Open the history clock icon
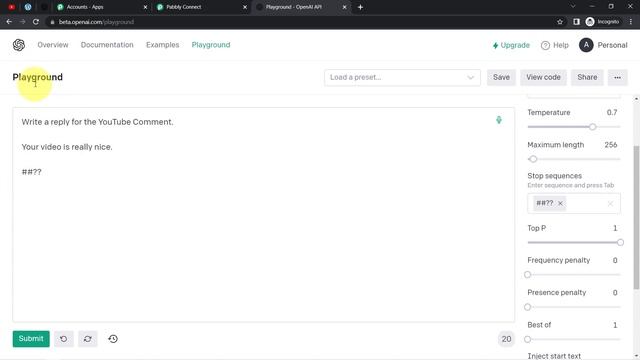The image size is (640, 360). (x=113, y=339)
